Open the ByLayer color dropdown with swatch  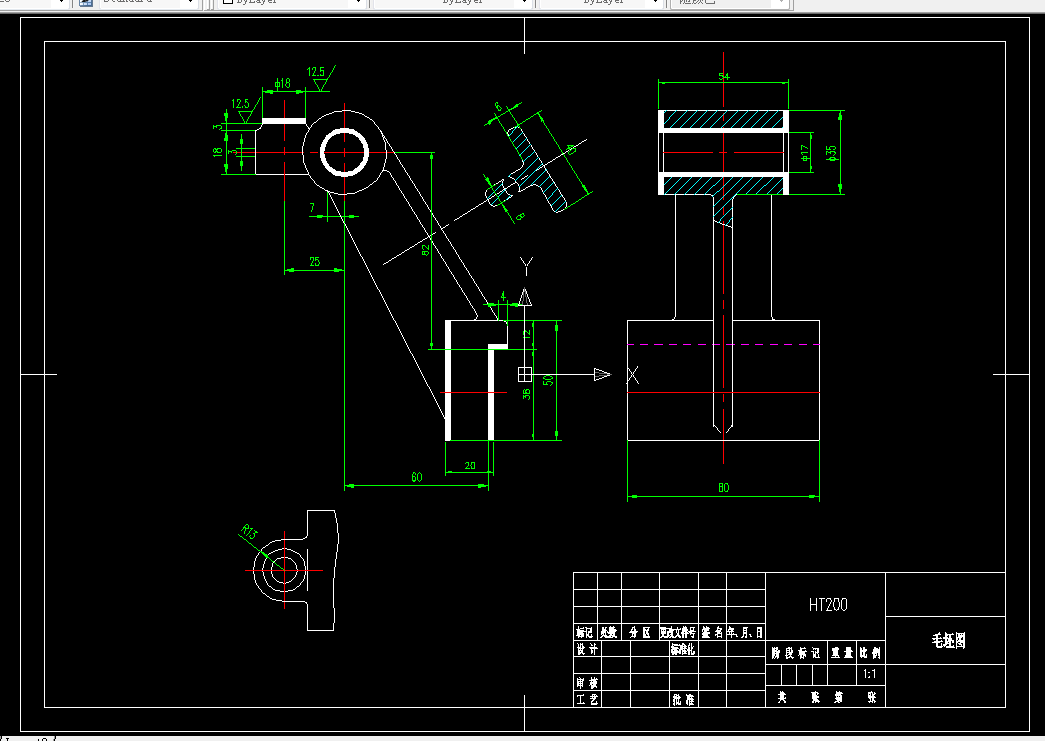coord(293,3)
